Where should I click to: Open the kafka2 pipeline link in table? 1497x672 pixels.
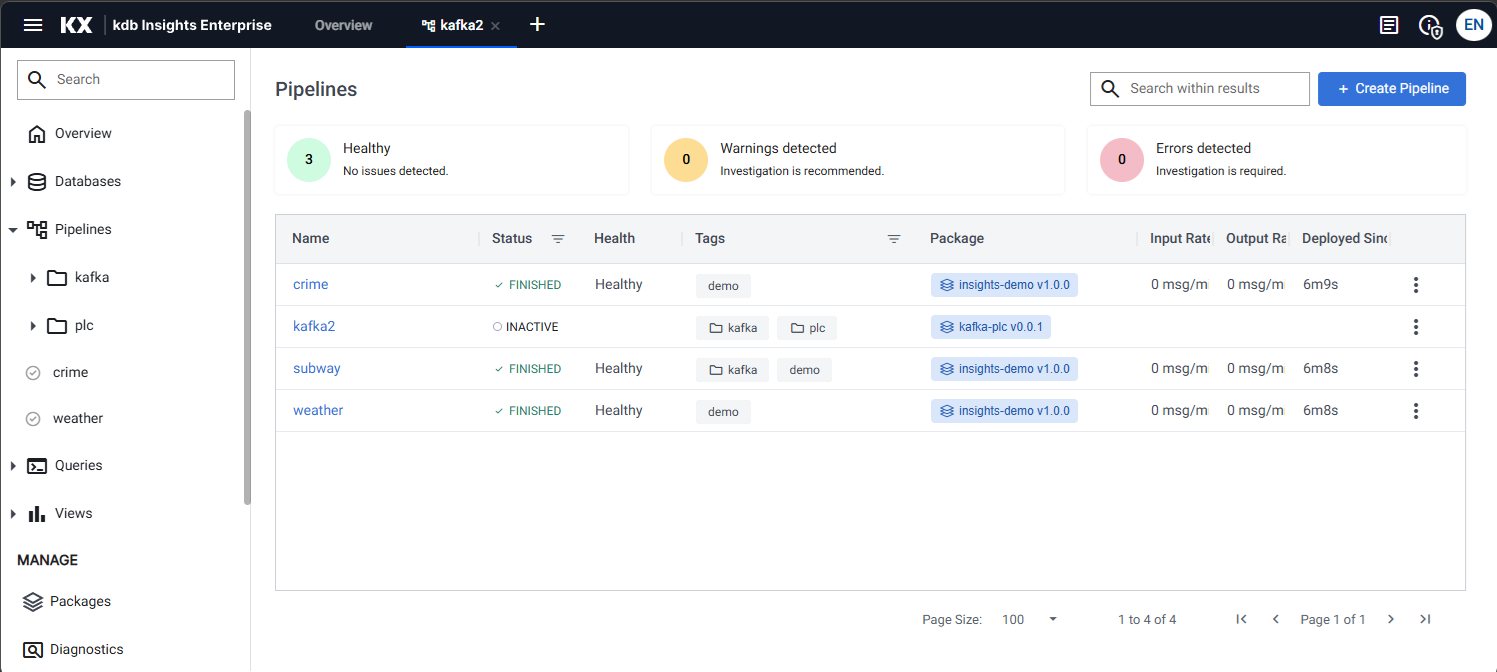point(314,327)
